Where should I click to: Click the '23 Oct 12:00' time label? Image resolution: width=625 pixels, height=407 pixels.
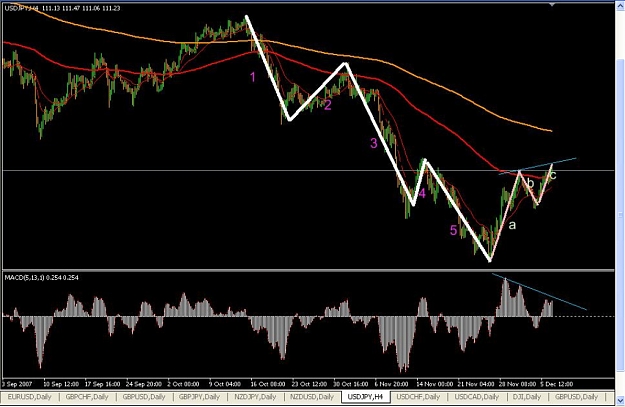tap(309, 384)
